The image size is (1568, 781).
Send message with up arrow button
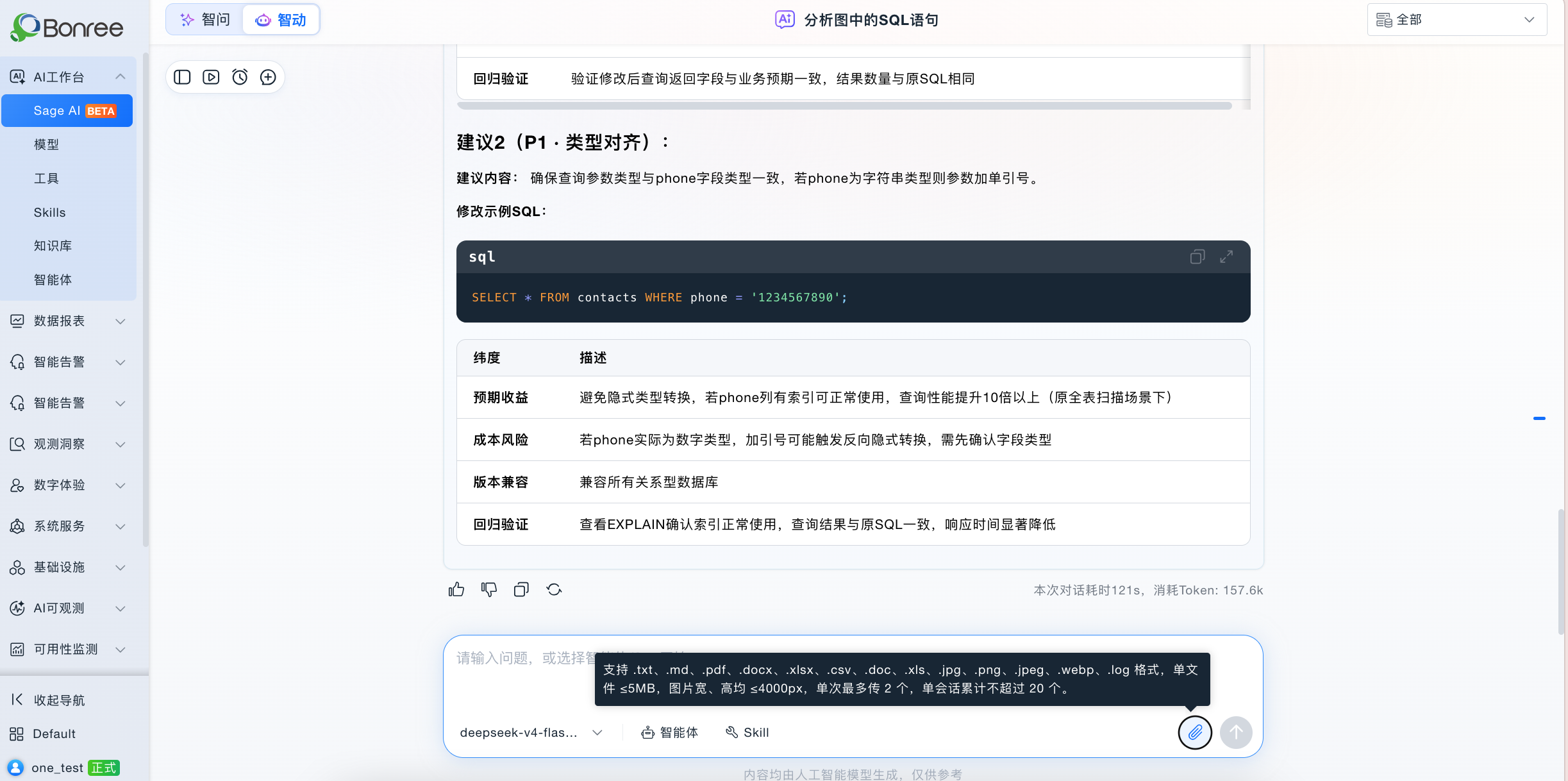pos(1236,732)
